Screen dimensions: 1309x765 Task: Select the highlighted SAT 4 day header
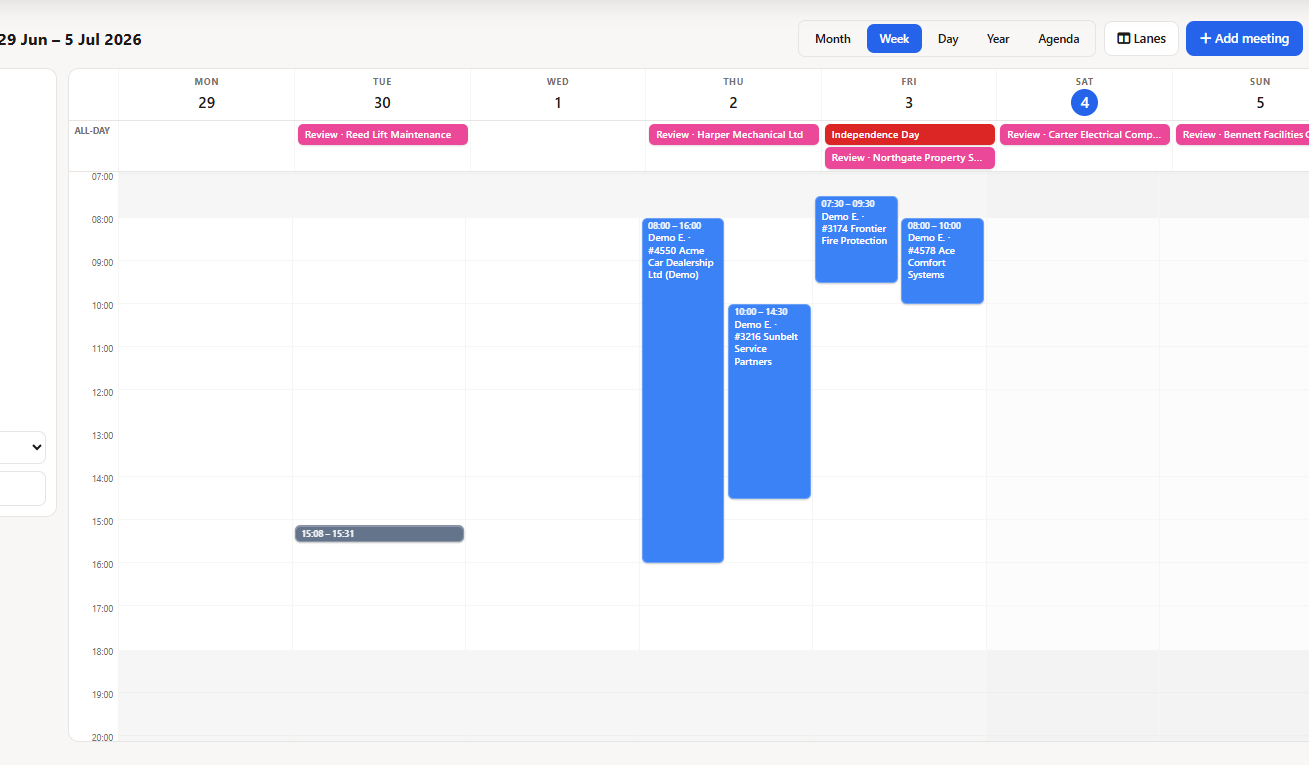pos(1084,94)
